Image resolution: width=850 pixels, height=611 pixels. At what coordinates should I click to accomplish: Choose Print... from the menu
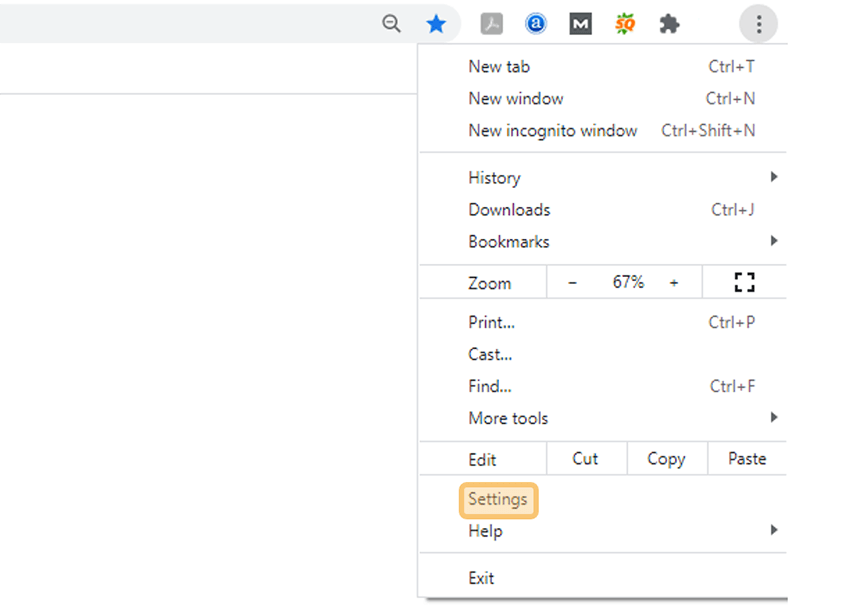click(603, 322)
